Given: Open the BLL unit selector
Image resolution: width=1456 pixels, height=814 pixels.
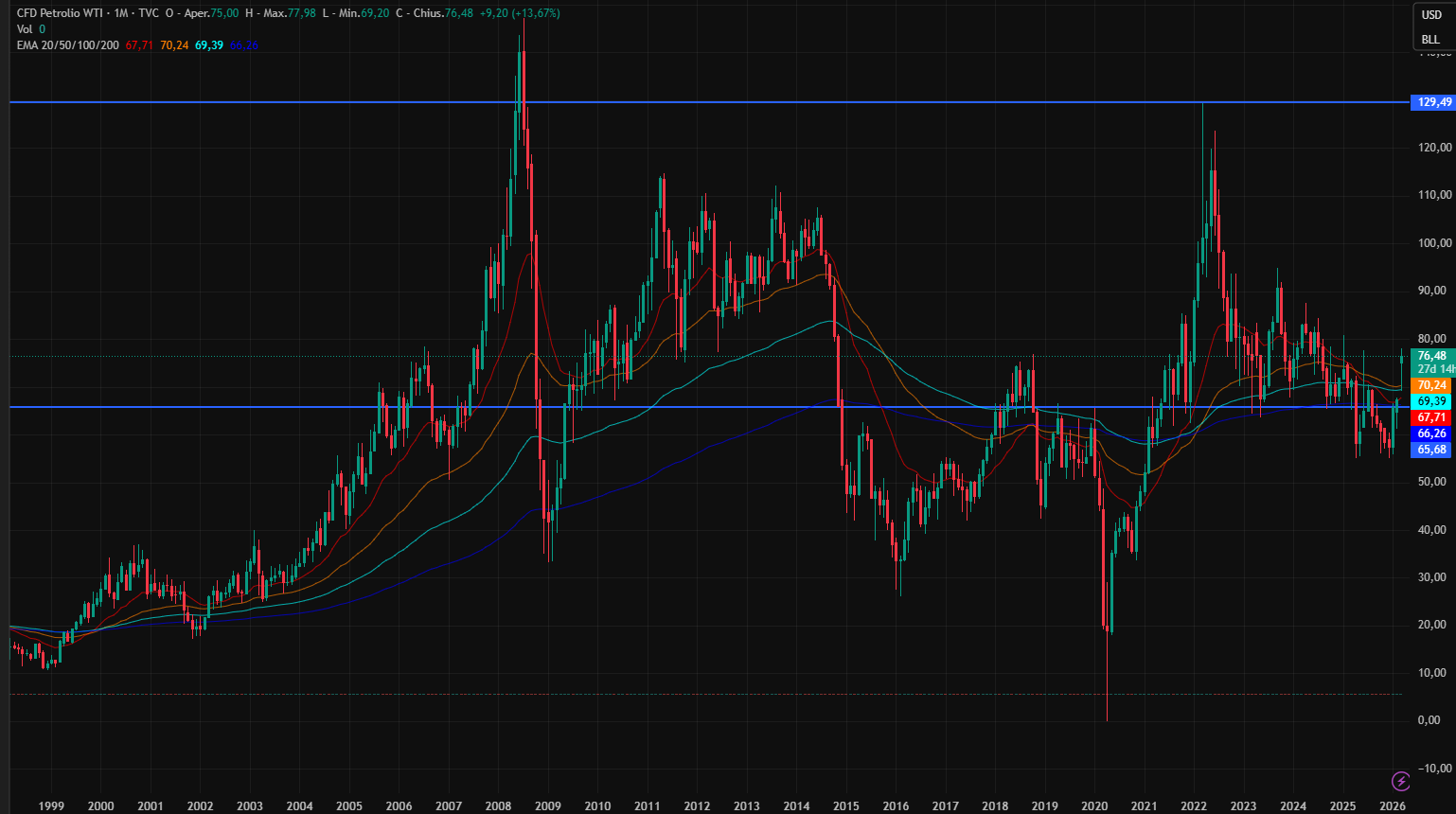Looking at the screenshot, I should 1430,39.
